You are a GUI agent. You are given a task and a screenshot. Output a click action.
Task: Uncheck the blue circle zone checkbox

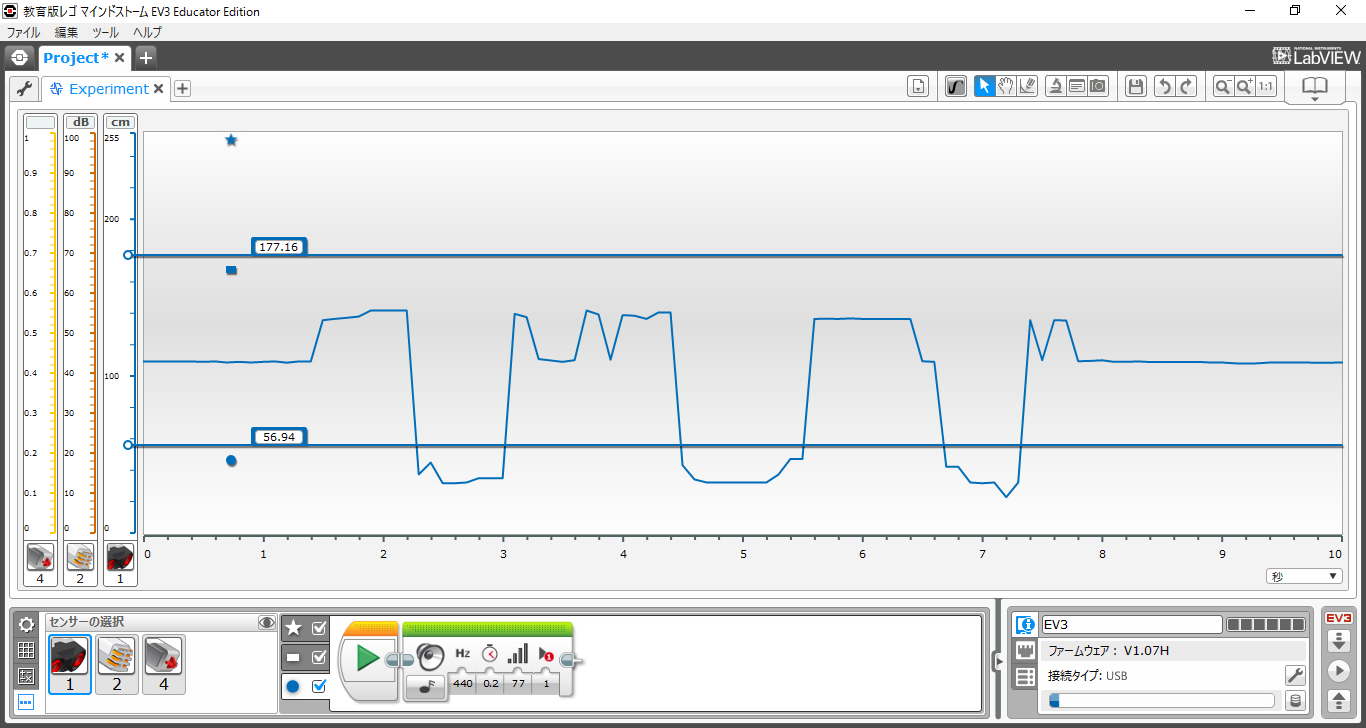point(320,686)
